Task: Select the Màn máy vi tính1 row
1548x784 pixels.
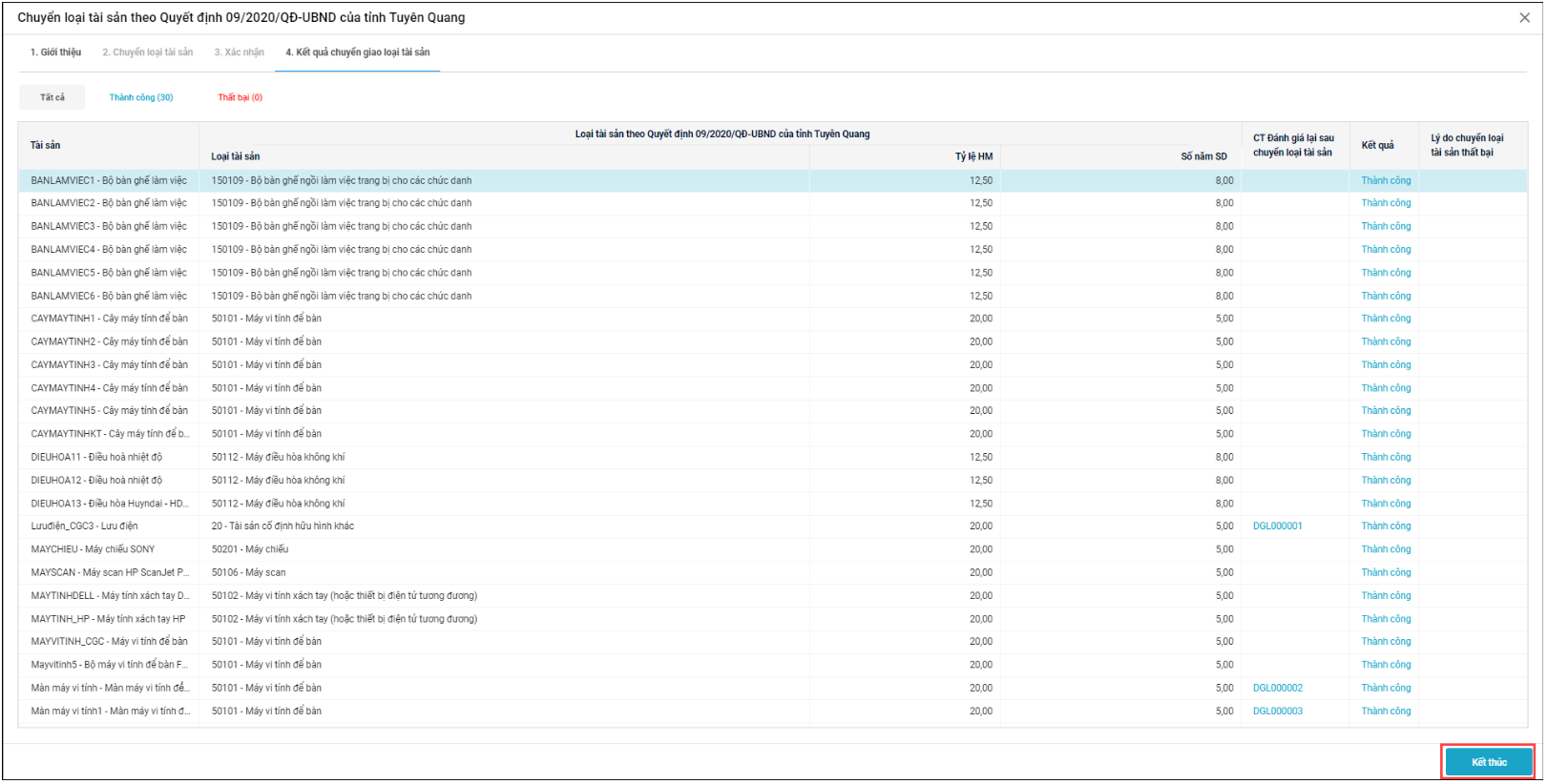Action: pos(773,712)
